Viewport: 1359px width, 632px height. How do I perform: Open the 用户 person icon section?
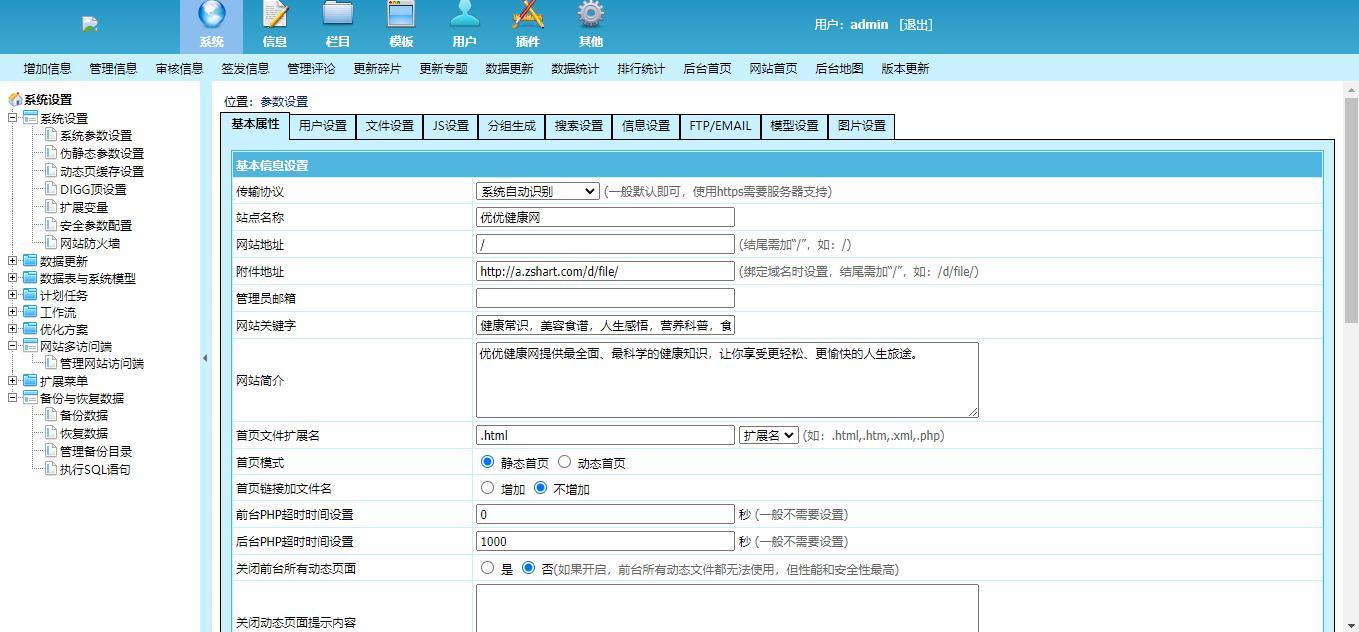pos(464,26)
